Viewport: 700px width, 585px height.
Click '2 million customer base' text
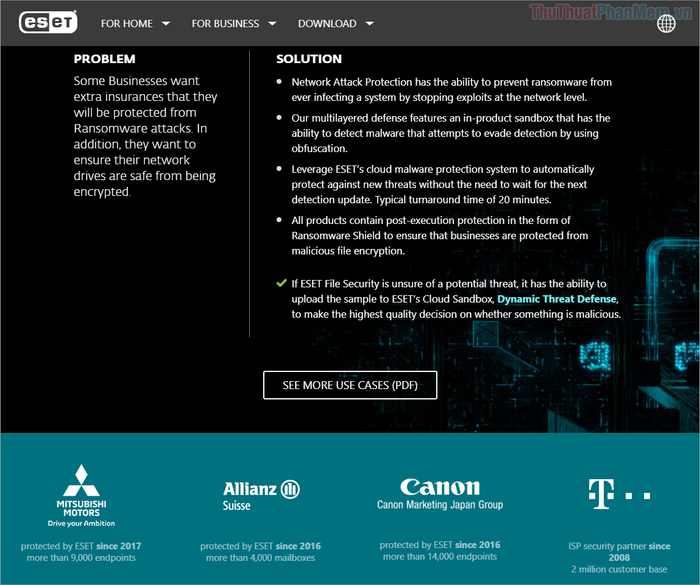click(619, 569)
